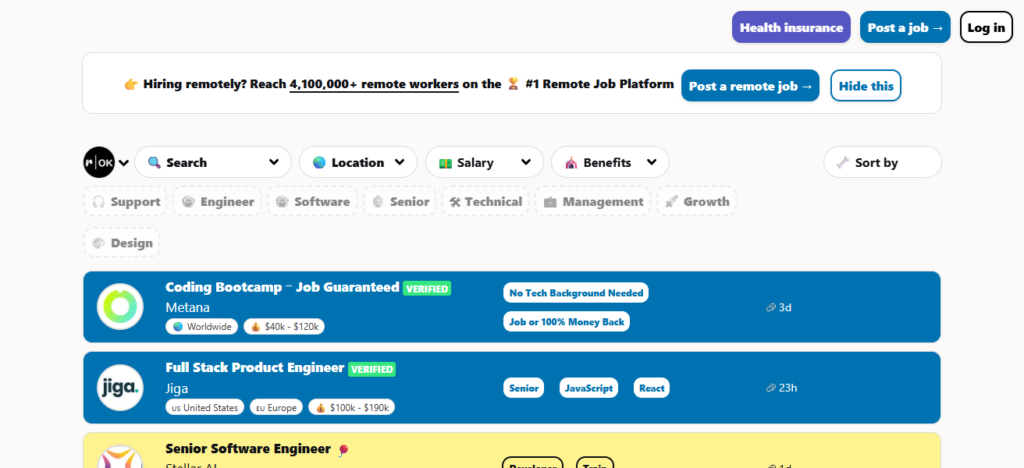Click the pointing hand icon in hiring banner

[131, 84]
